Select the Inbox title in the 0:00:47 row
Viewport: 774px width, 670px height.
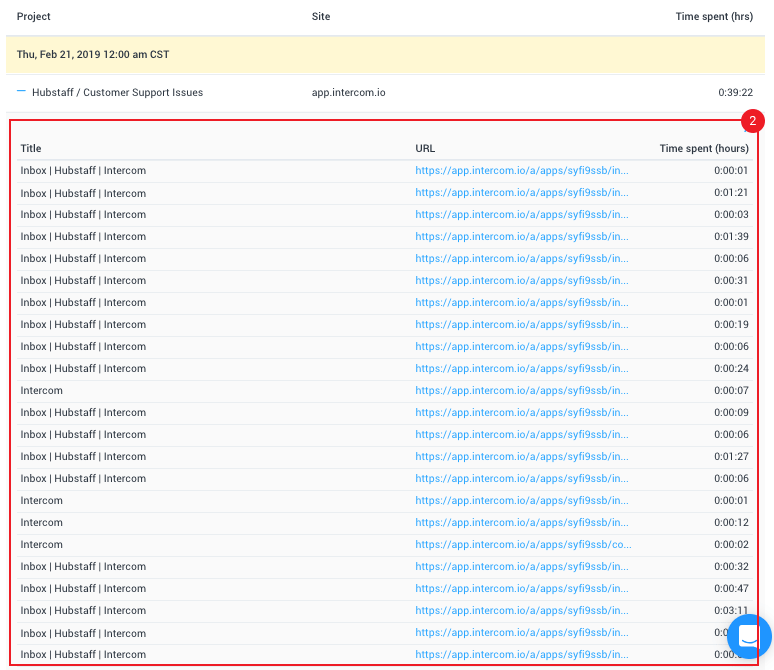point(83,589)
